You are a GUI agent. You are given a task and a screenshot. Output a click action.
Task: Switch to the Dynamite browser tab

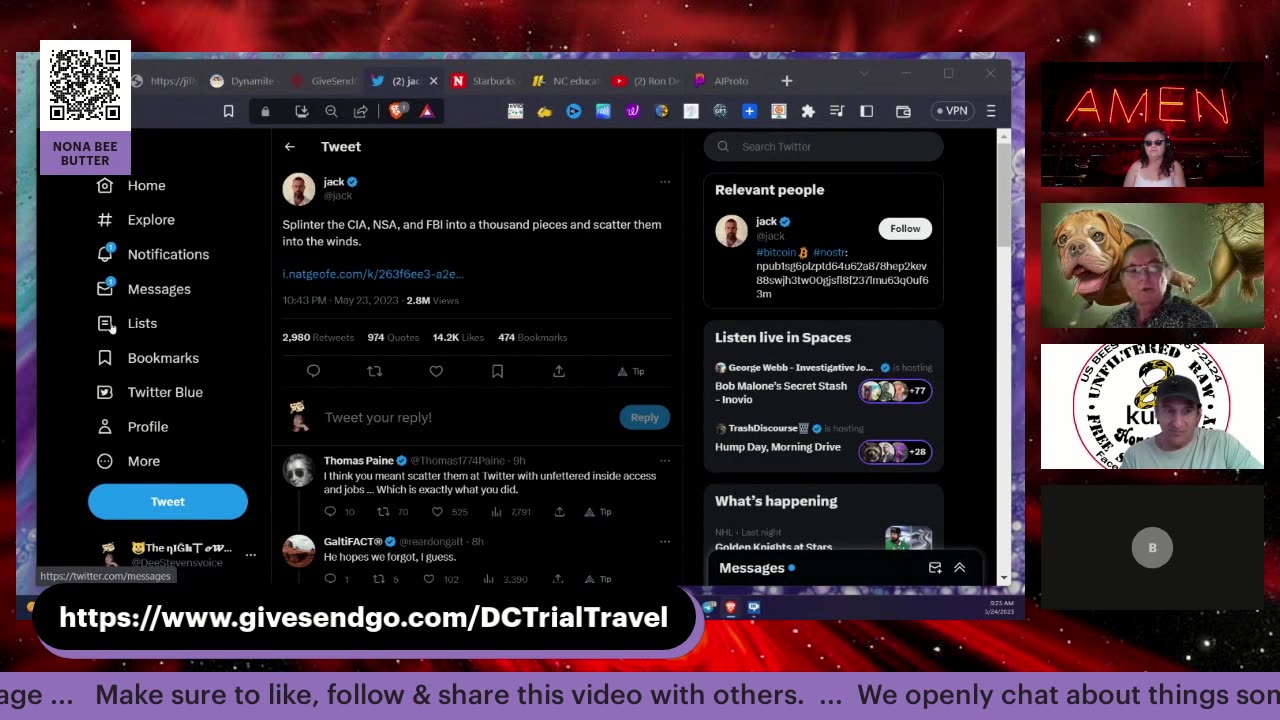[243, 81]
